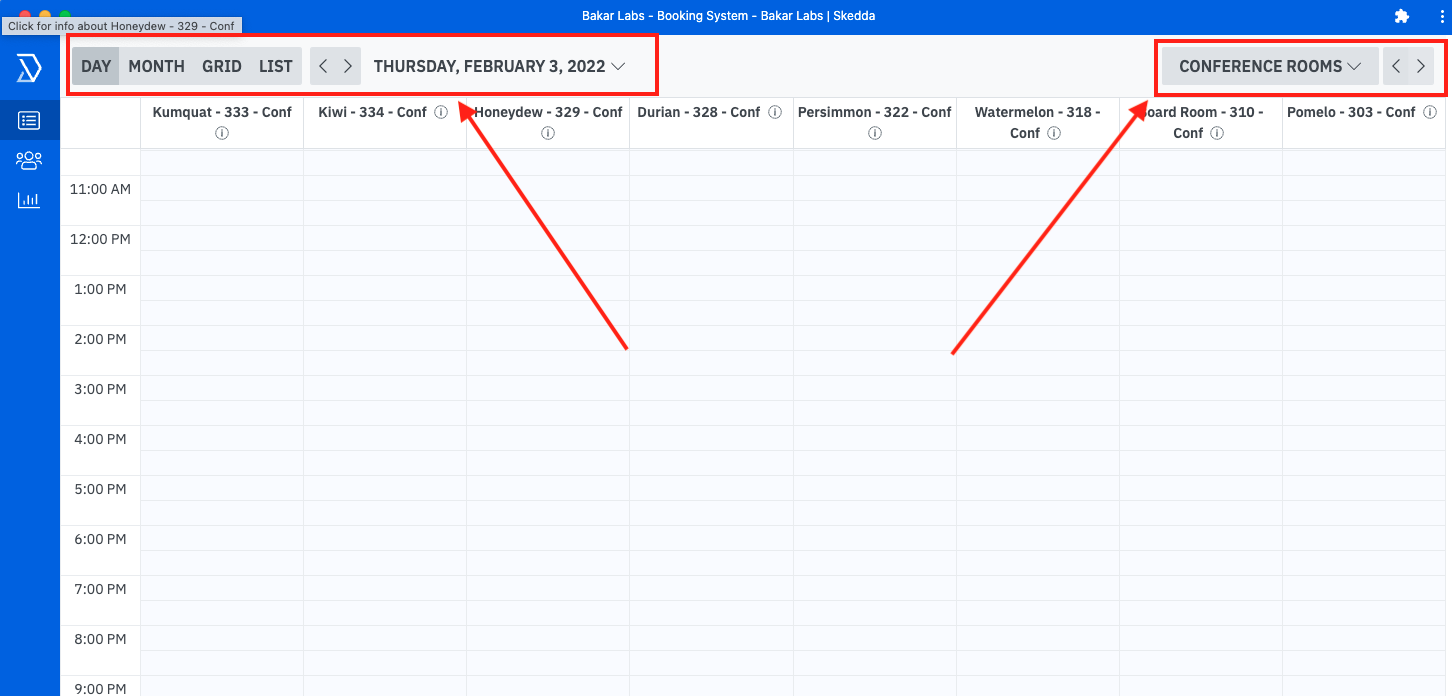
Task: Click the 5:00 PM time label
Action: tap(101, 489)
